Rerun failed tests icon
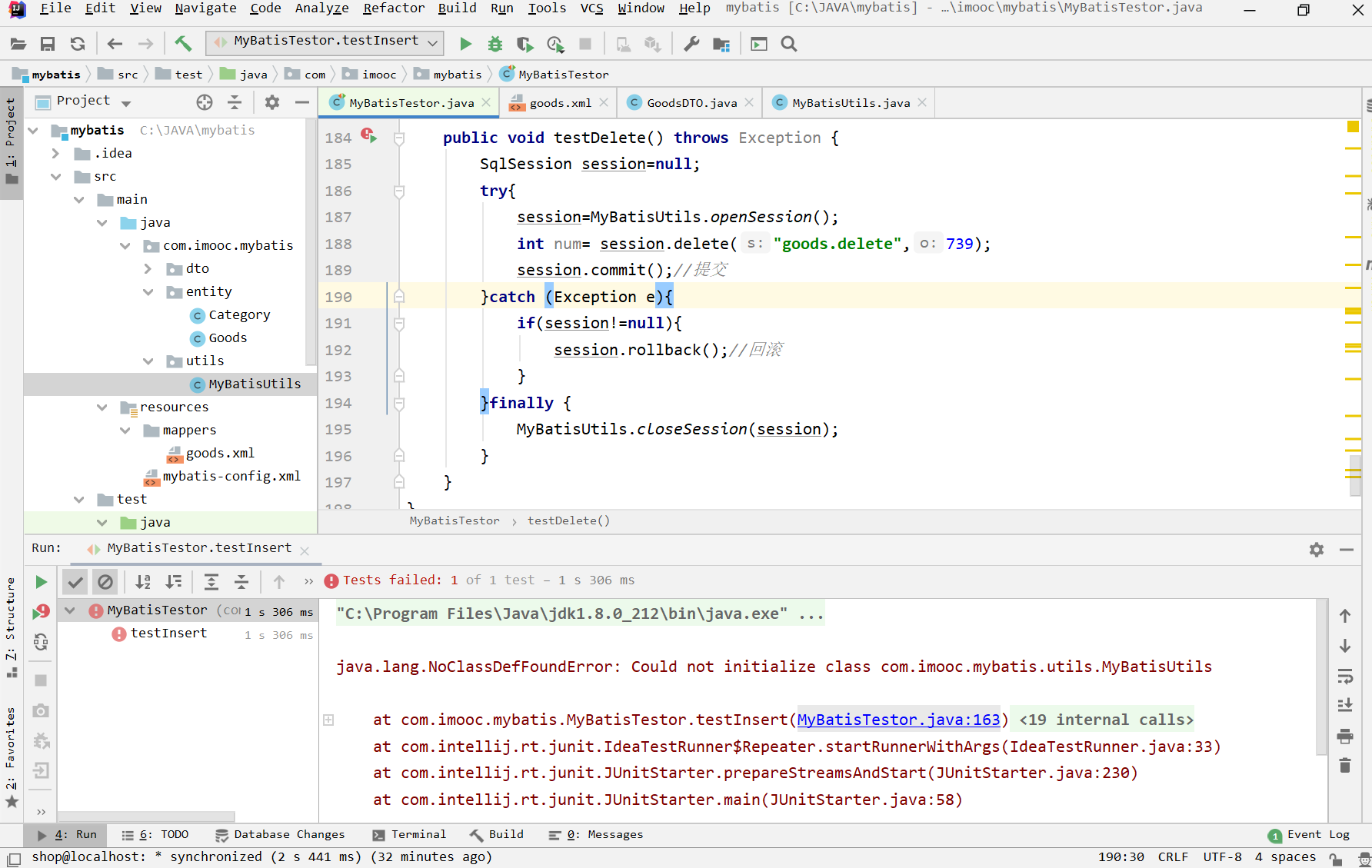This screenshot has width=1372, height=868. click(x=42, y=612)
